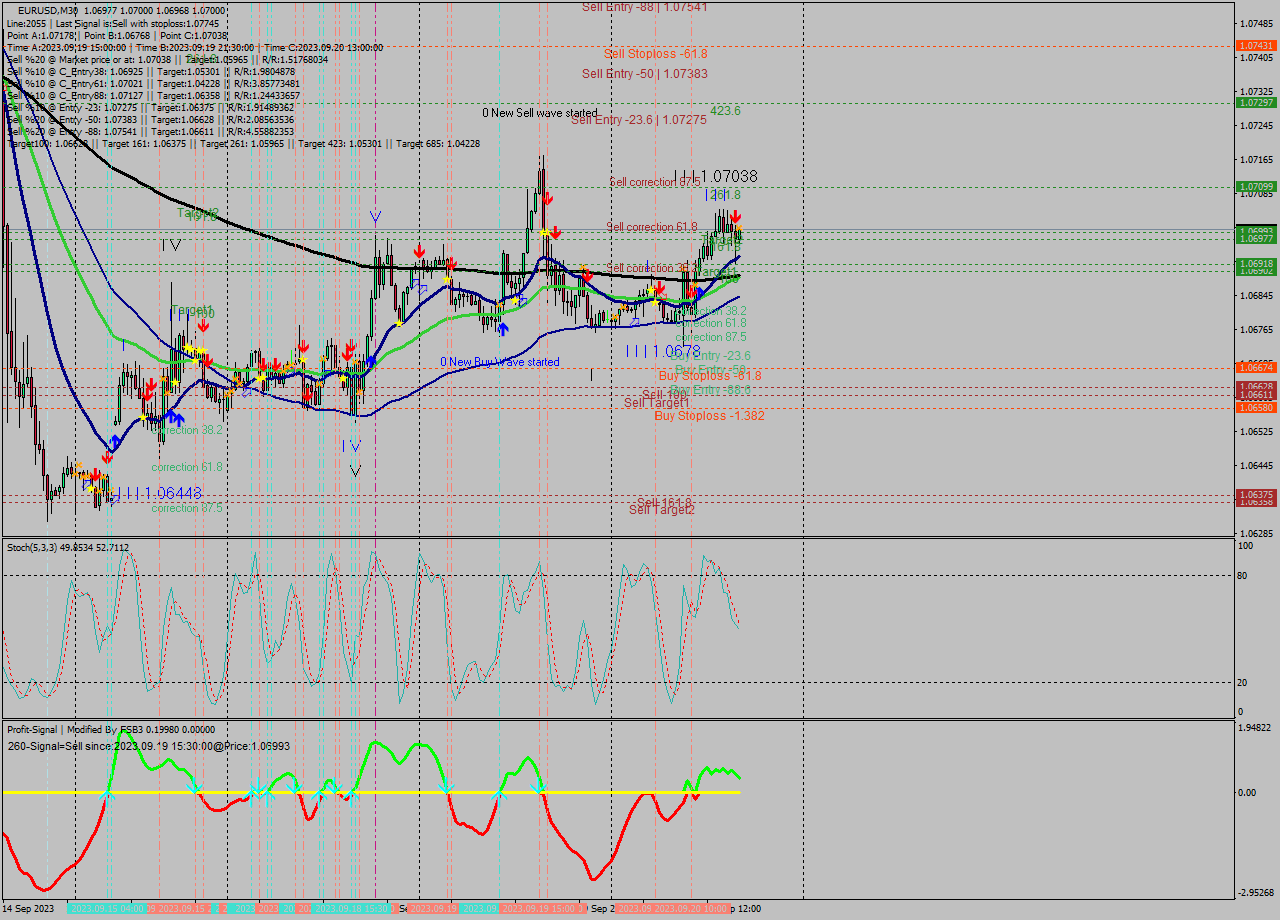Select the '0 New Buy Wave started' label
1280x920 pixels.
(500, 362)
